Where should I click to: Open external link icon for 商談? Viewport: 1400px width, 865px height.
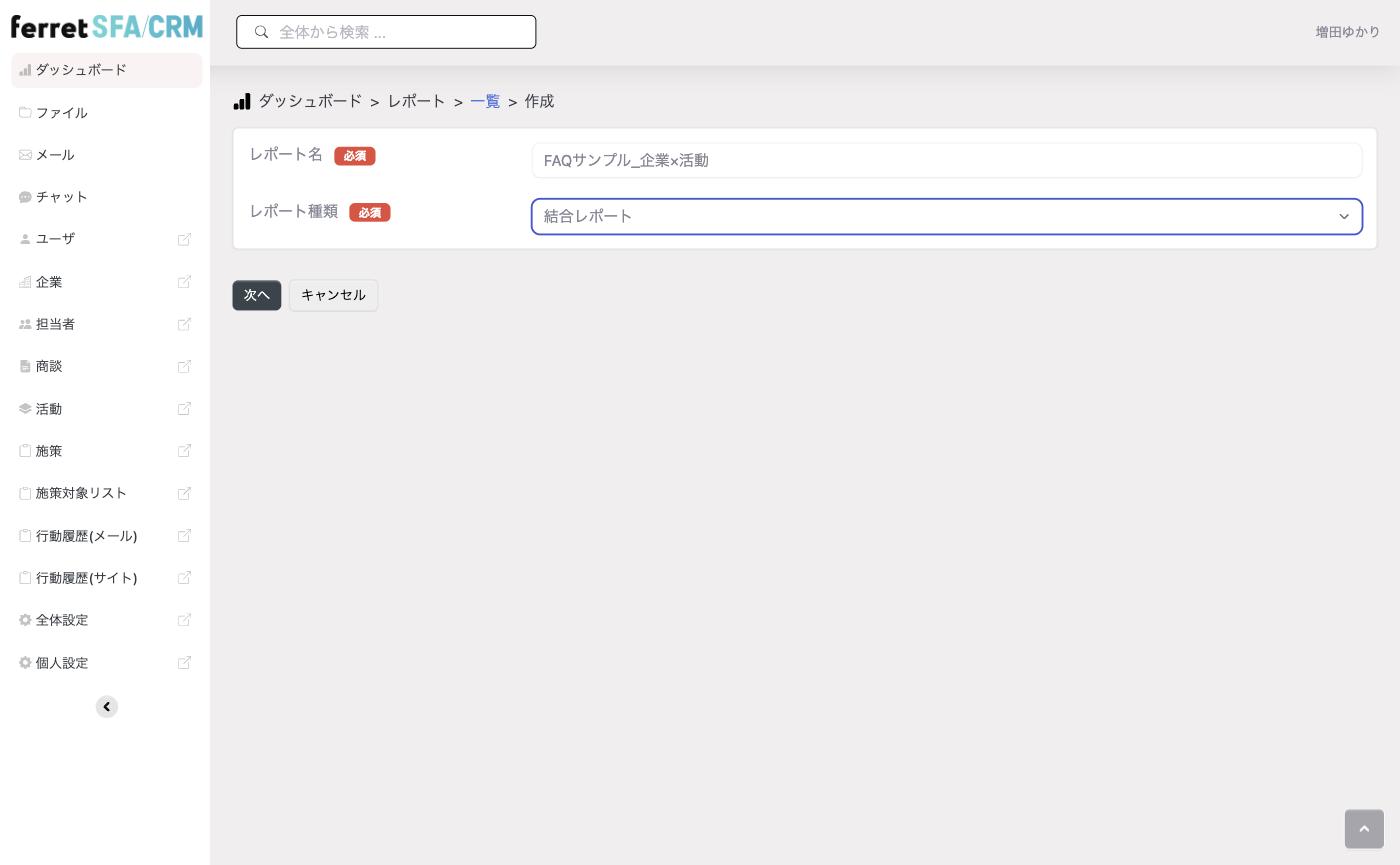point(184,366)
